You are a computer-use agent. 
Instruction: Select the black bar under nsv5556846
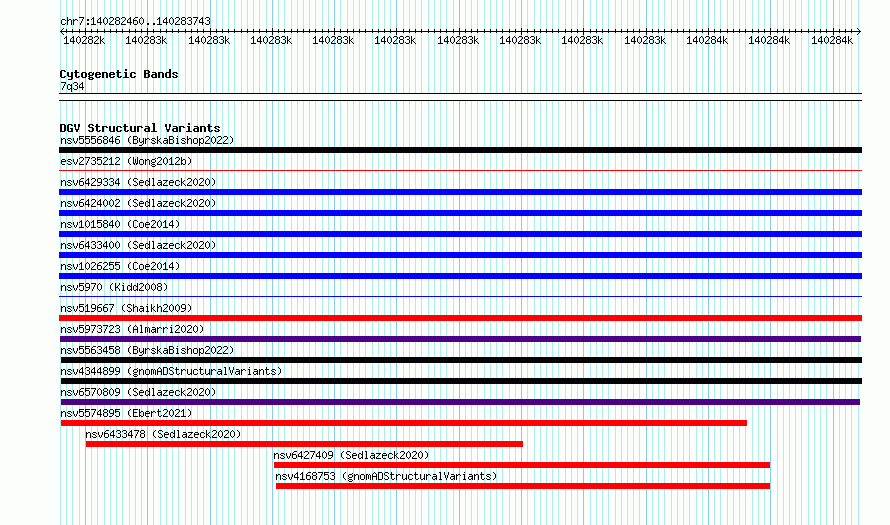[x=460, y=150]
